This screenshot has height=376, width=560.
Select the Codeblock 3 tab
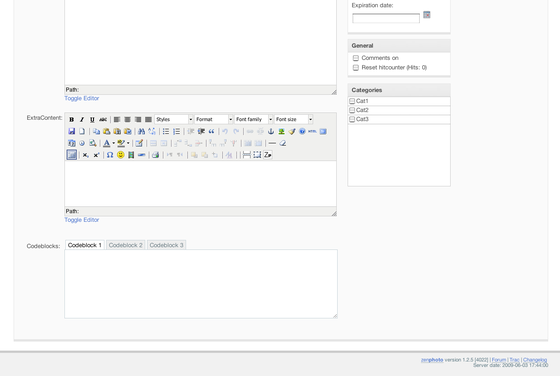166,245
